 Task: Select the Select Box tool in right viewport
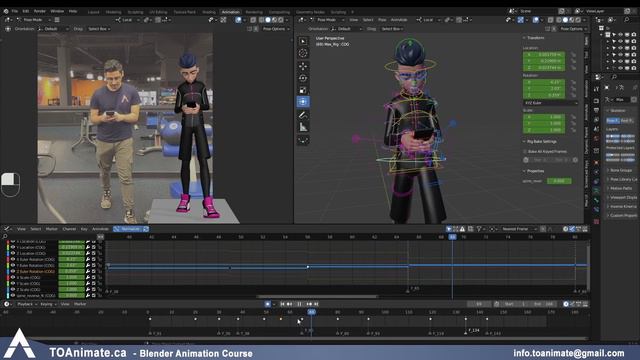pos(303,41)
